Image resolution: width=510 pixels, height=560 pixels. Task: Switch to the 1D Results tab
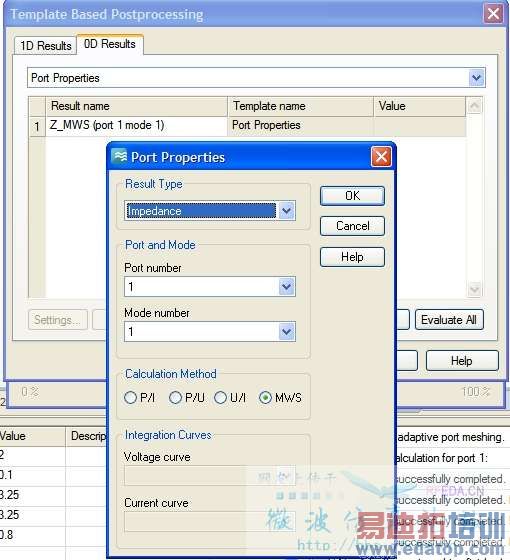coord(45,46)
